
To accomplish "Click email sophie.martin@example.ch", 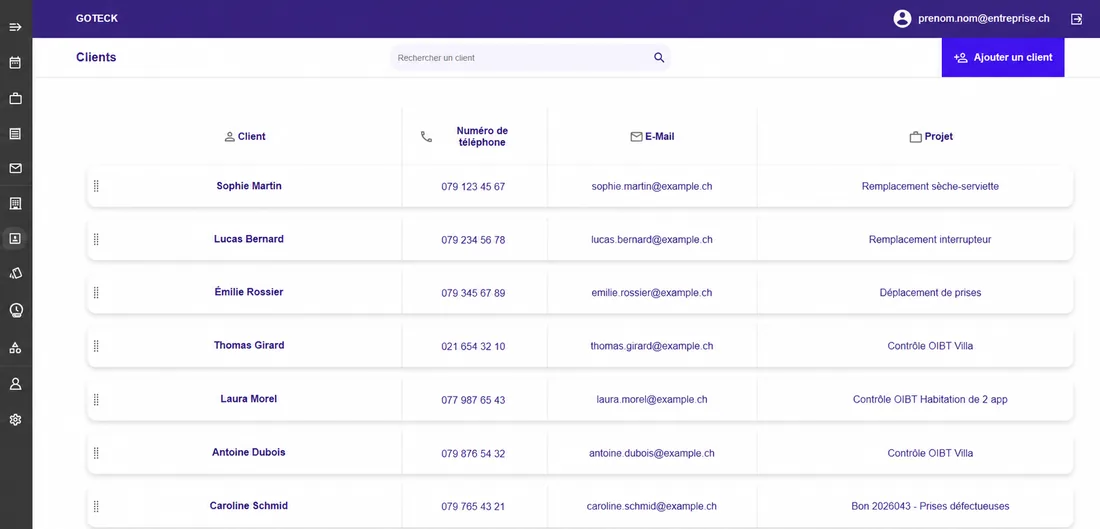I will 652,187.
